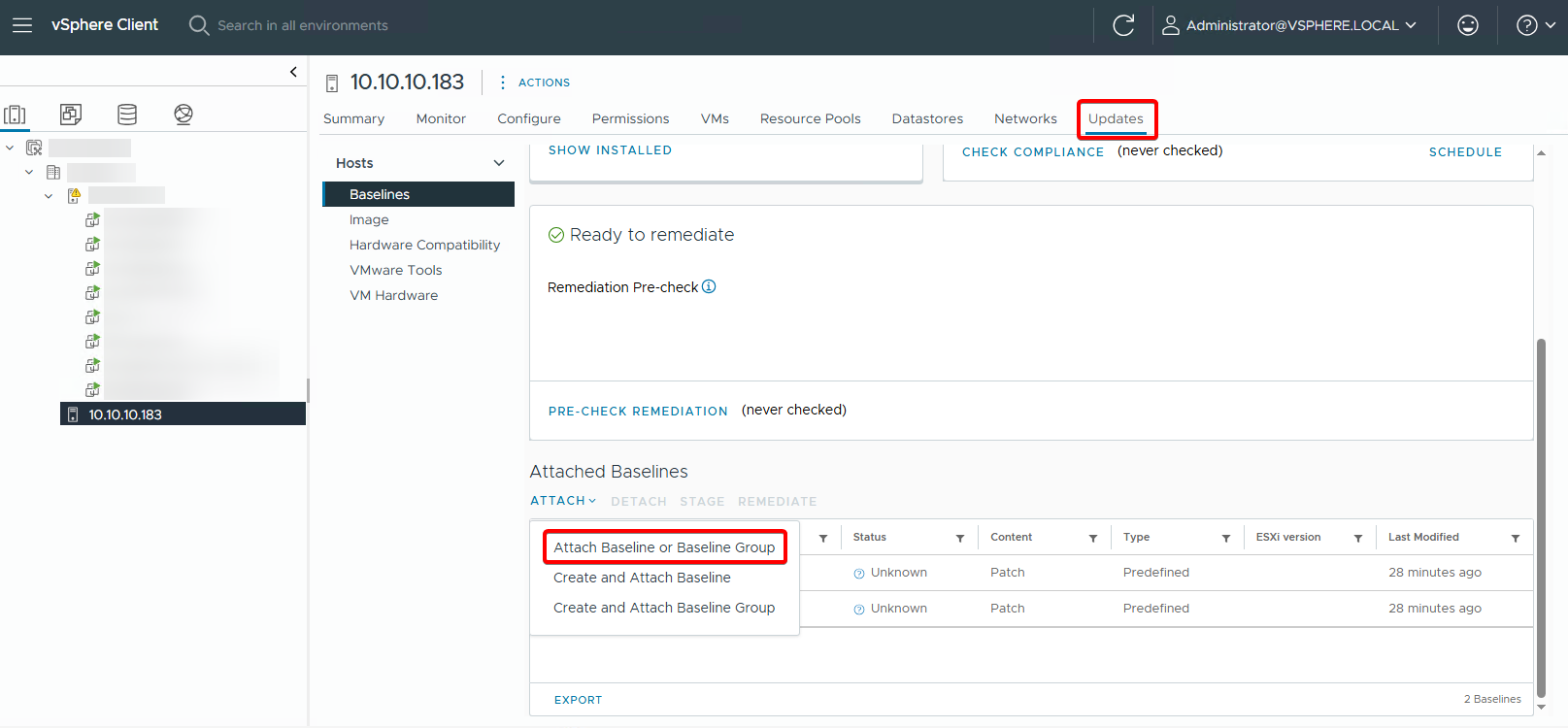This screenshot has height=728, width=1568.
Task: Filter the Last Modified column
Action: point(1515,538)
